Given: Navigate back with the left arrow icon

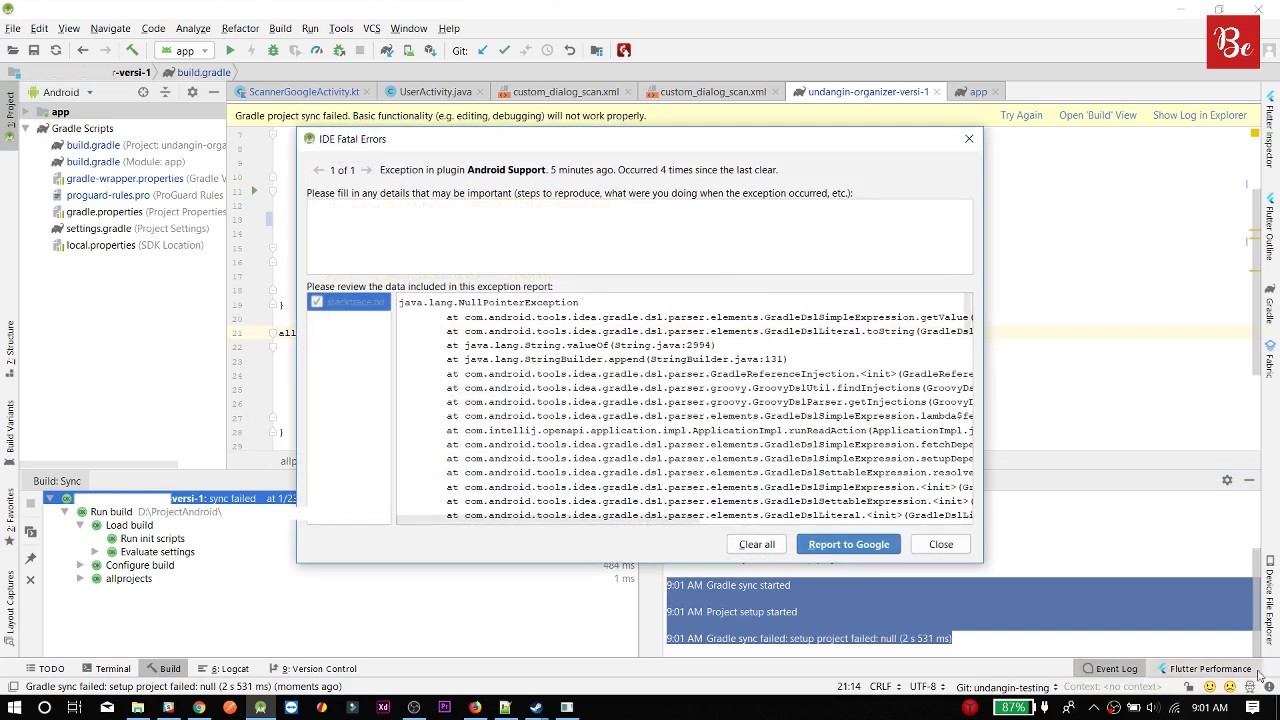Looking at the screenshot, I should click(83, 50).
